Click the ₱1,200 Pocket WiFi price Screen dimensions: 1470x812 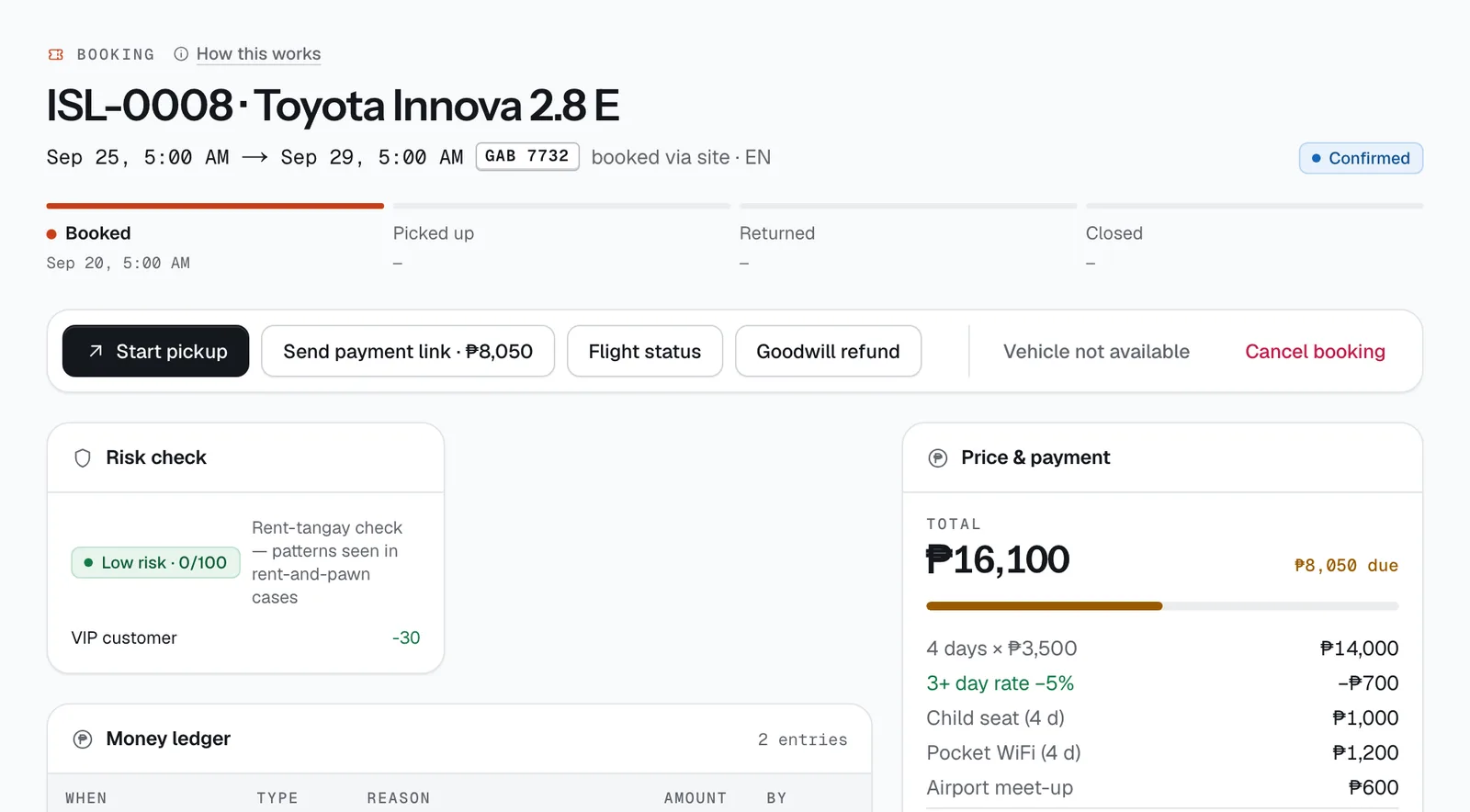1365,753
